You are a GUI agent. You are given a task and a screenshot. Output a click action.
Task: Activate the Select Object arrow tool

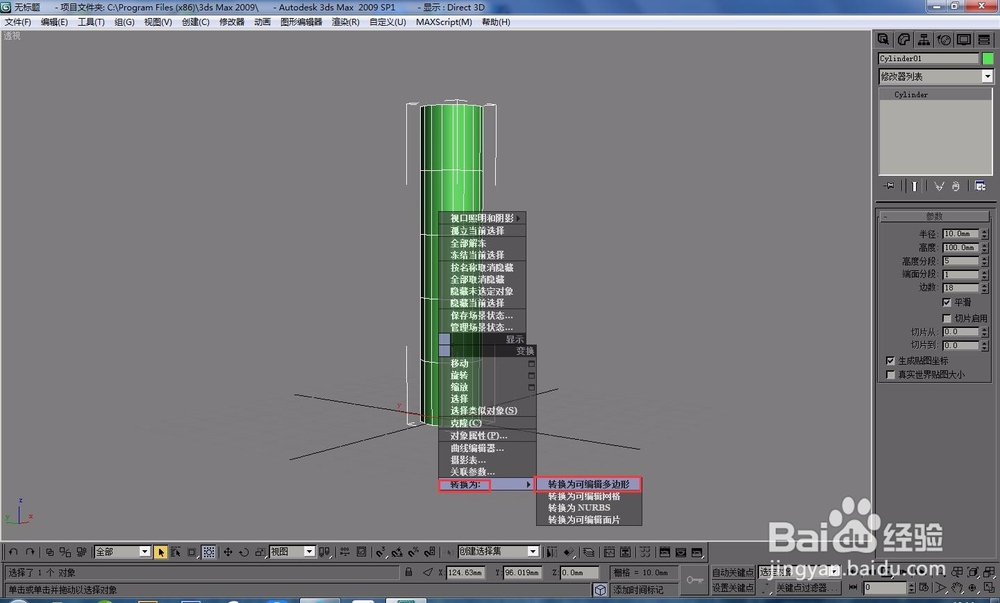(161, 552)
